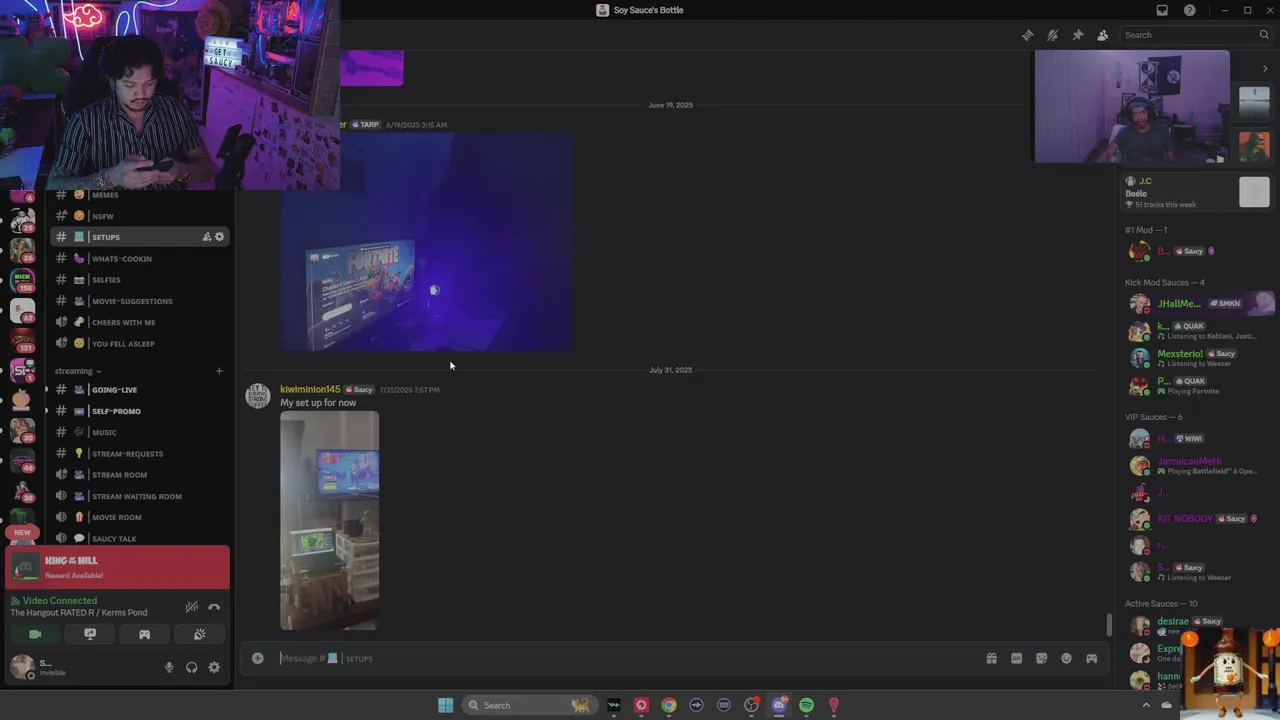The height and width of the screenshot is (720, 1280).
Task: Join the STREAM ROOM voice channel
Action: (x=140, y=475)
